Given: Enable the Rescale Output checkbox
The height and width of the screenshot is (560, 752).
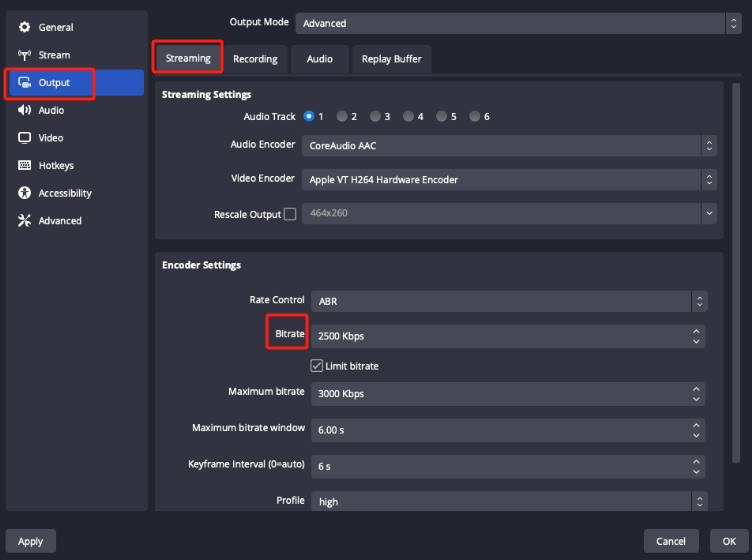Looking at the screenshot, I should [290, 214].
